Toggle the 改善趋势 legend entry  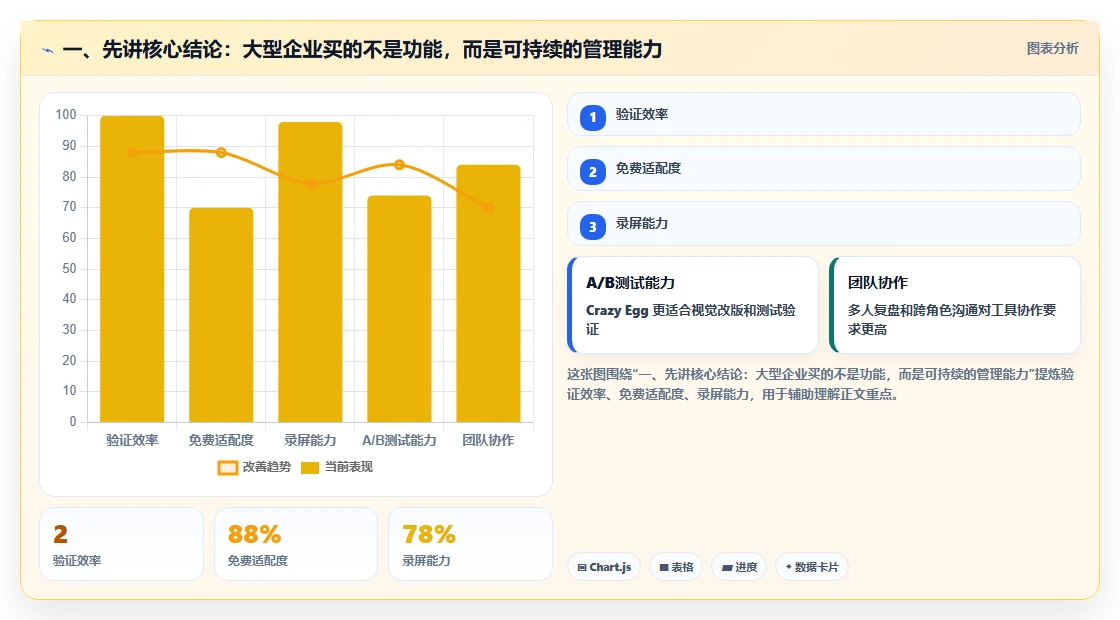tap(254, 467)
